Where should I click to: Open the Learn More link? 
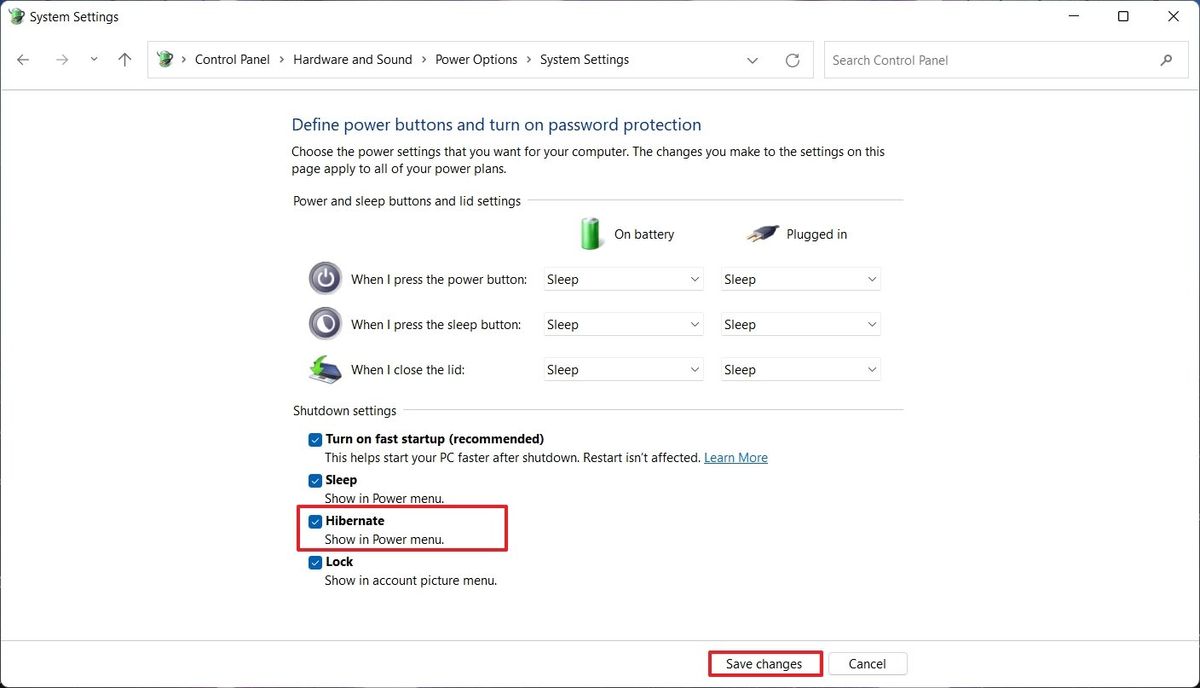[x=735, y=457]
